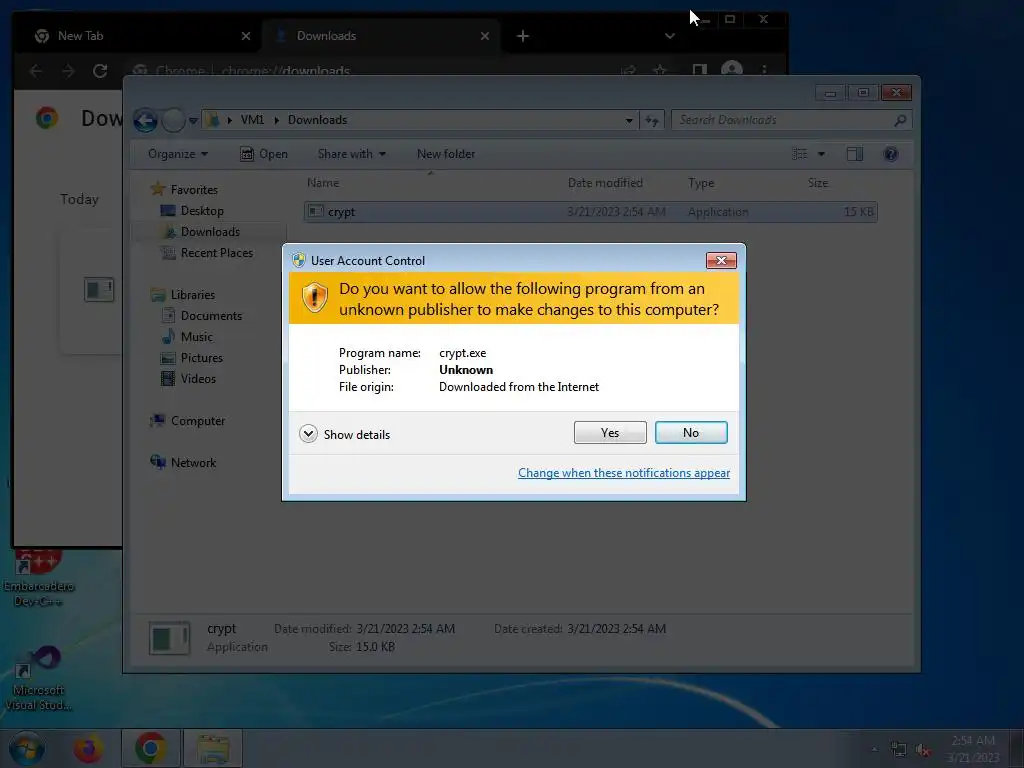Click the network tray icon
The height and width of the screenshot is (768, 1024).
899,750
